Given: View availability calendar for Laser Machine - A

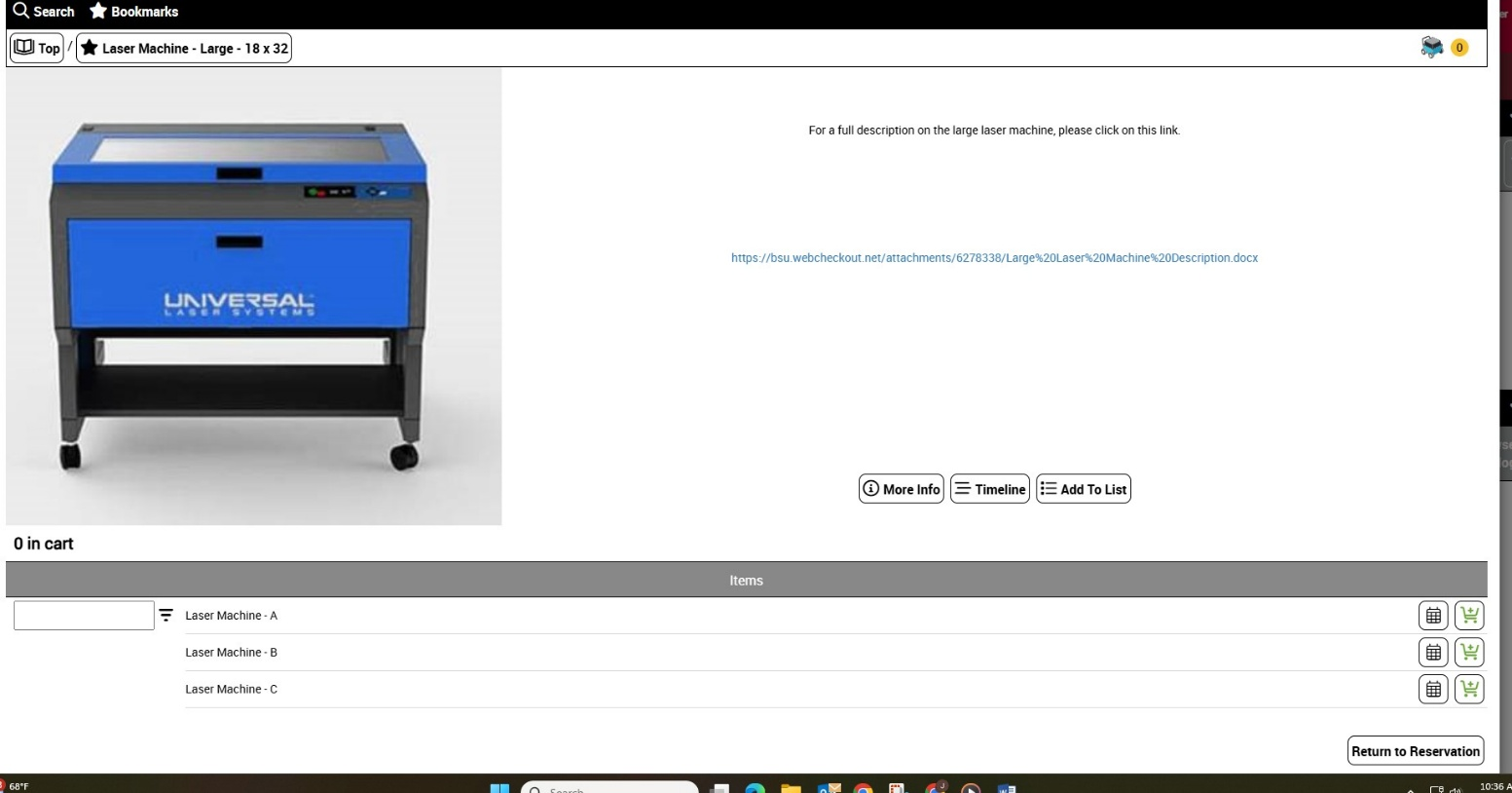Looking at the screenshot, I should point(1433,616).
